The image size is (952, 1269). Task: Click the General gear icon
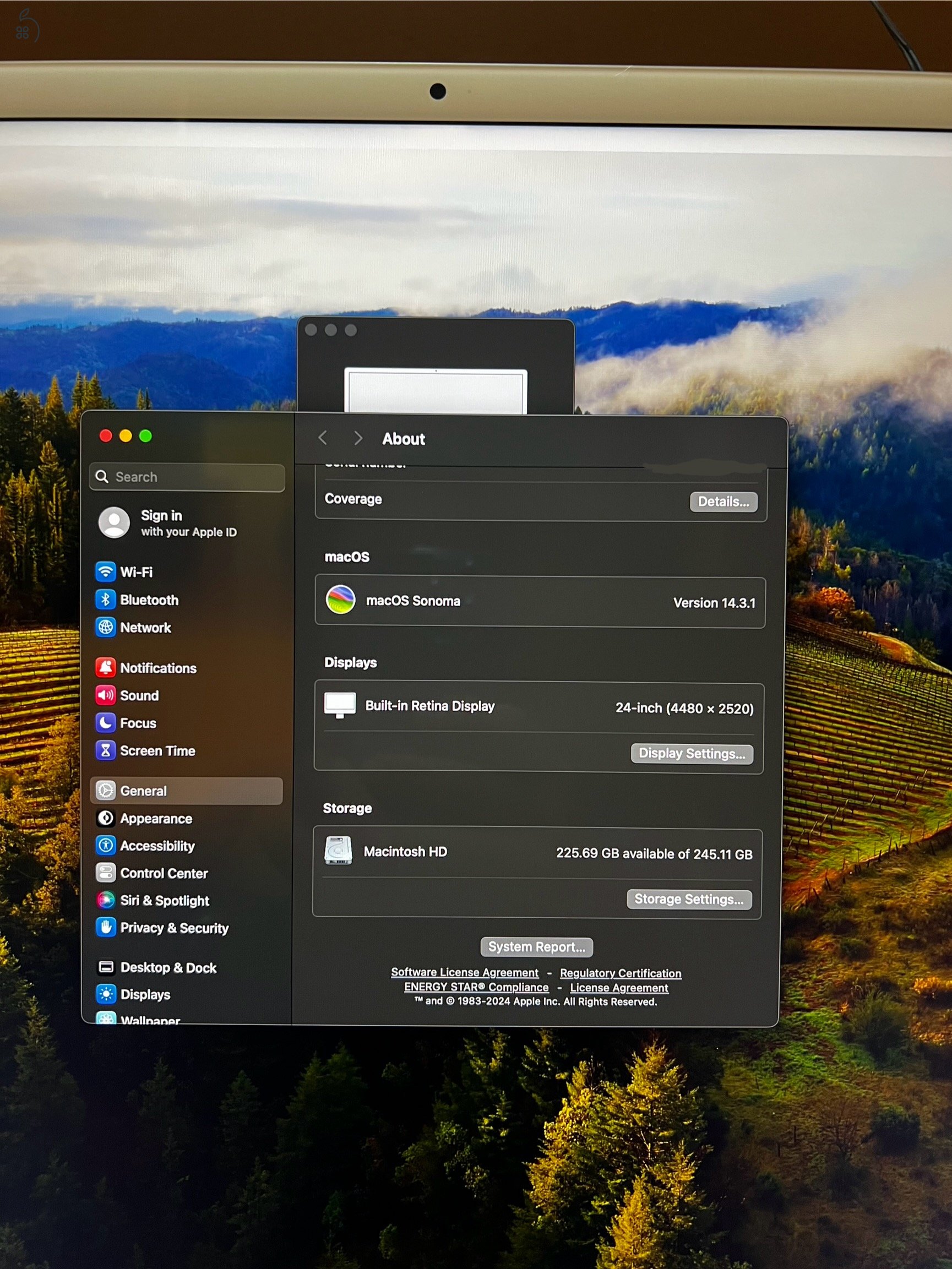point(106,791)
